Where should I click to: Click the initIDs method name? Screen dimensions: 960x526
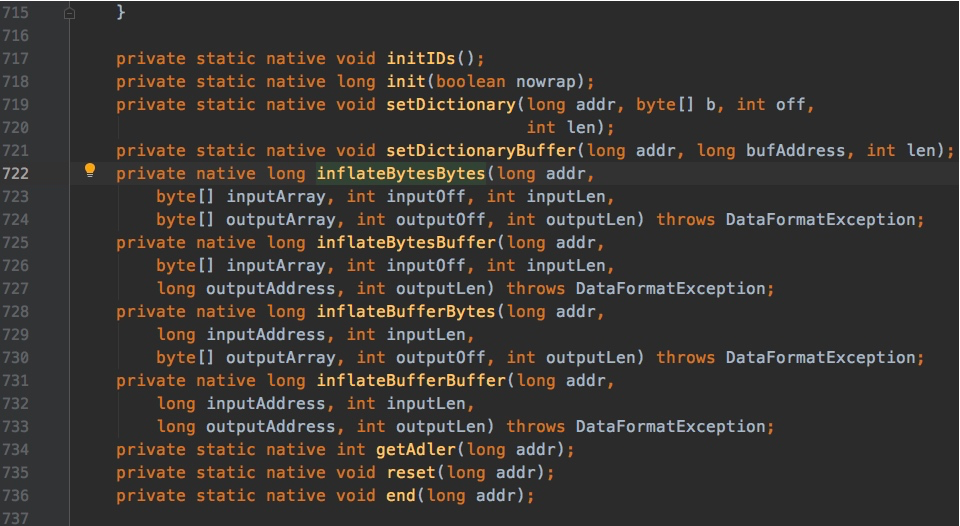[420, 58]
